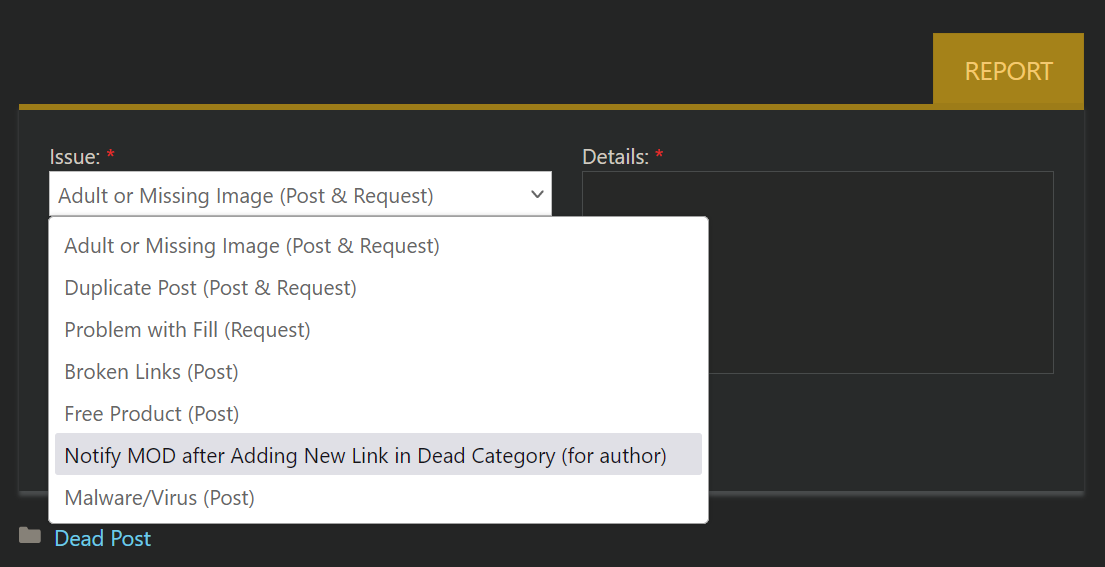Click the red asterisk next to Issue
Screen dimensions: 1105x567
111,154
